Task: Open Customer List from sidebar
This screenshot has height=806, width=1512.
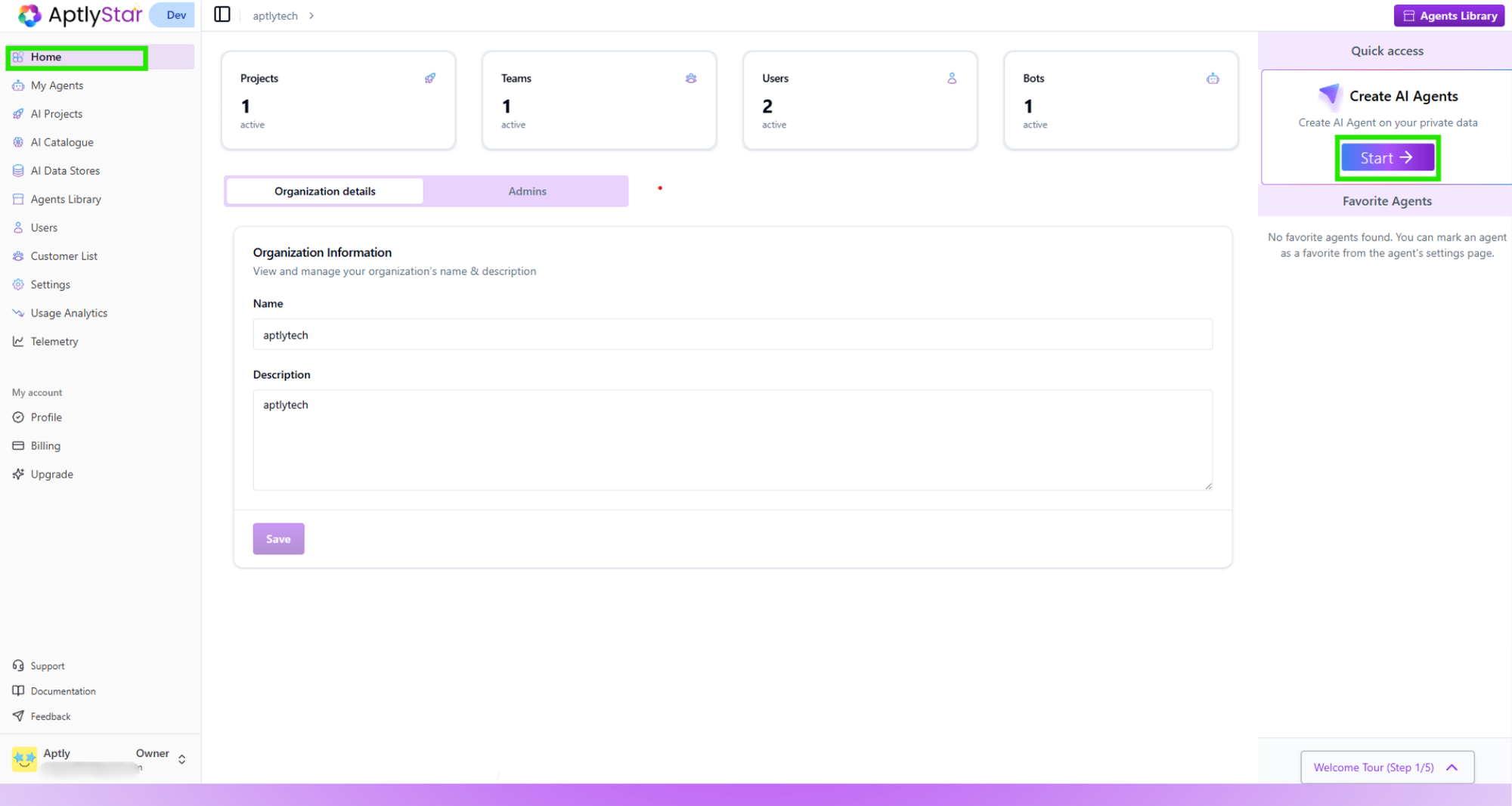Action: point(64,256)
